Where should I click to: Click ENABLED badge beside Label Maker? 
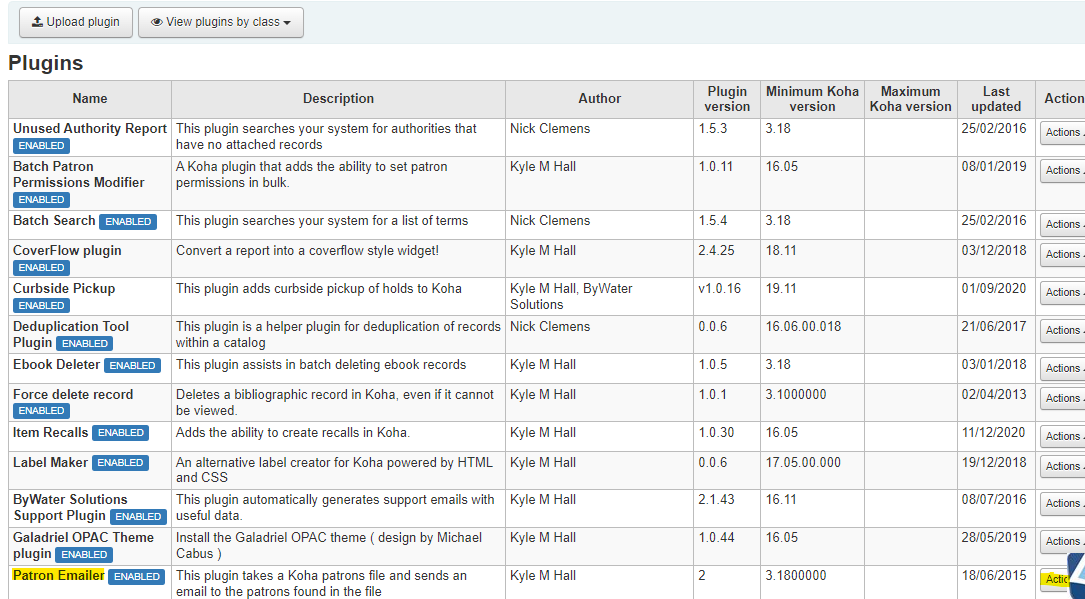[x=120, y=463]
